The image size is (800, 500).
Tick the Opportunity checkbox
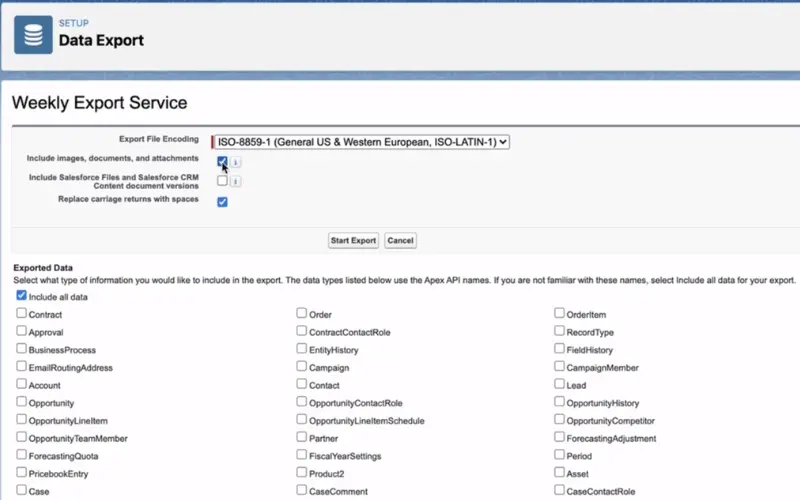(21, 402)
